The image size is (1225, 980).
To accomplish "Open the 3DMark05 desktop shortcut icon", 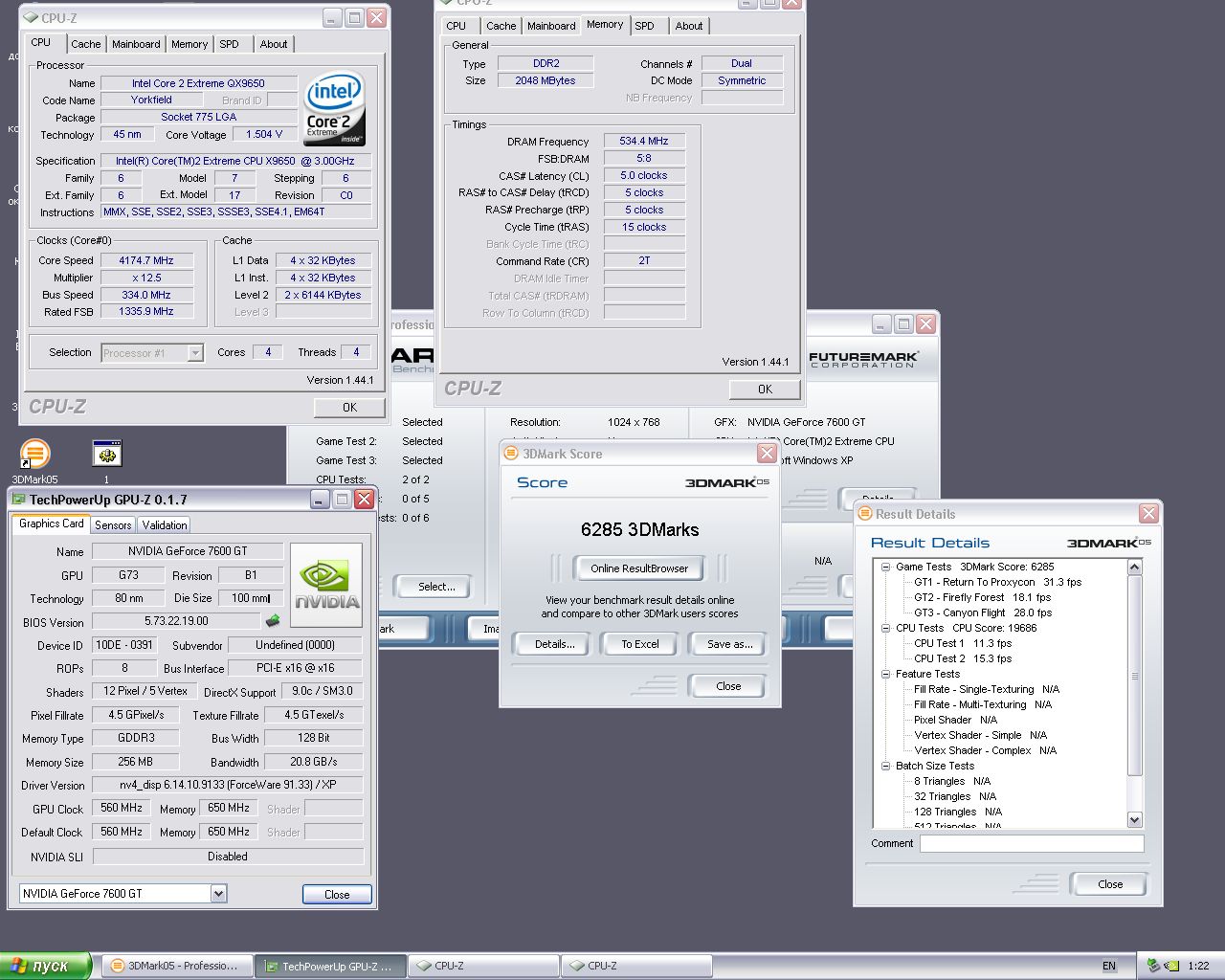I will click(x=34, y=454).
